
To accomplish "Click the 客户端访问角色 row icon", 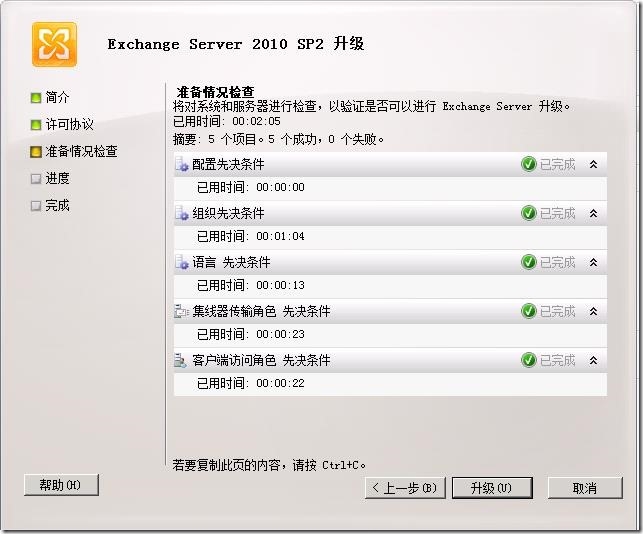I will 180,360.
